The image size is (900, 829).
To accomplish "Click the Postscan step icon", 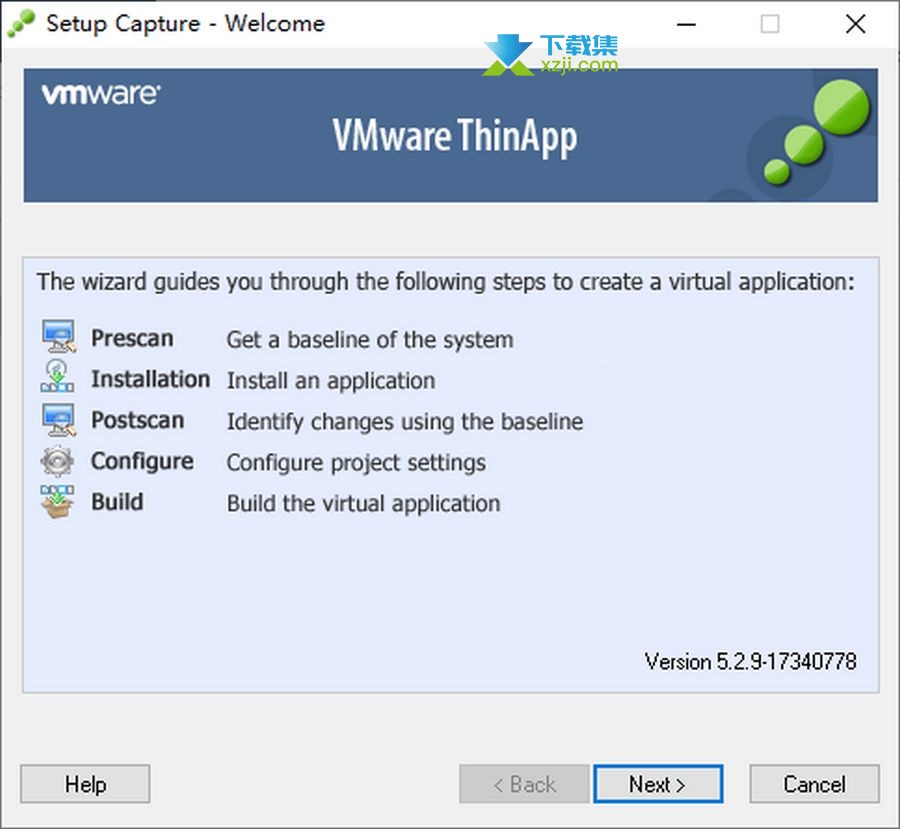I will coord(58,419).
